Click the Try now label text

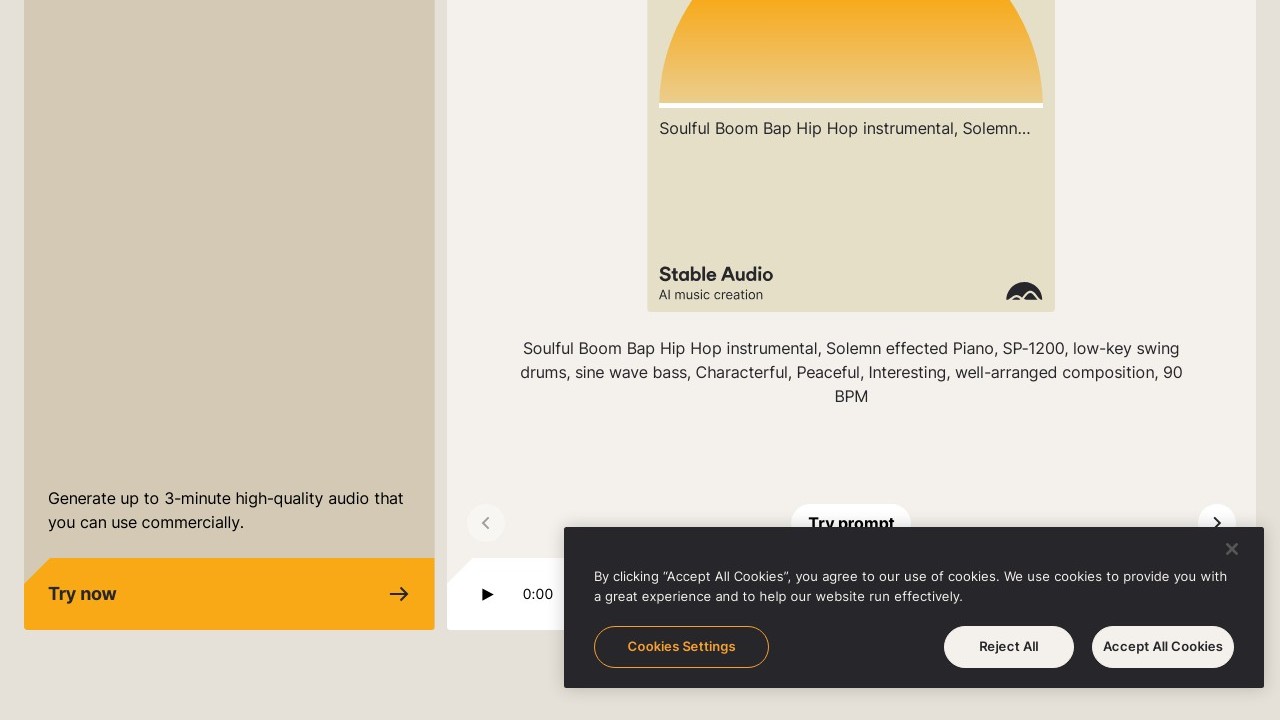coord(82,594)
